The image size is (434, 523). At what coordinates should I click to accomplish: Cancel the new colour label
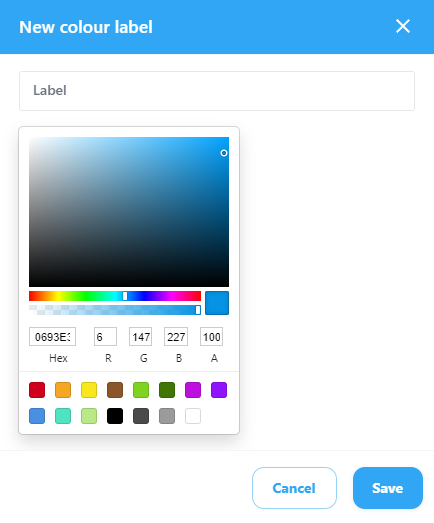pos(294,488)
